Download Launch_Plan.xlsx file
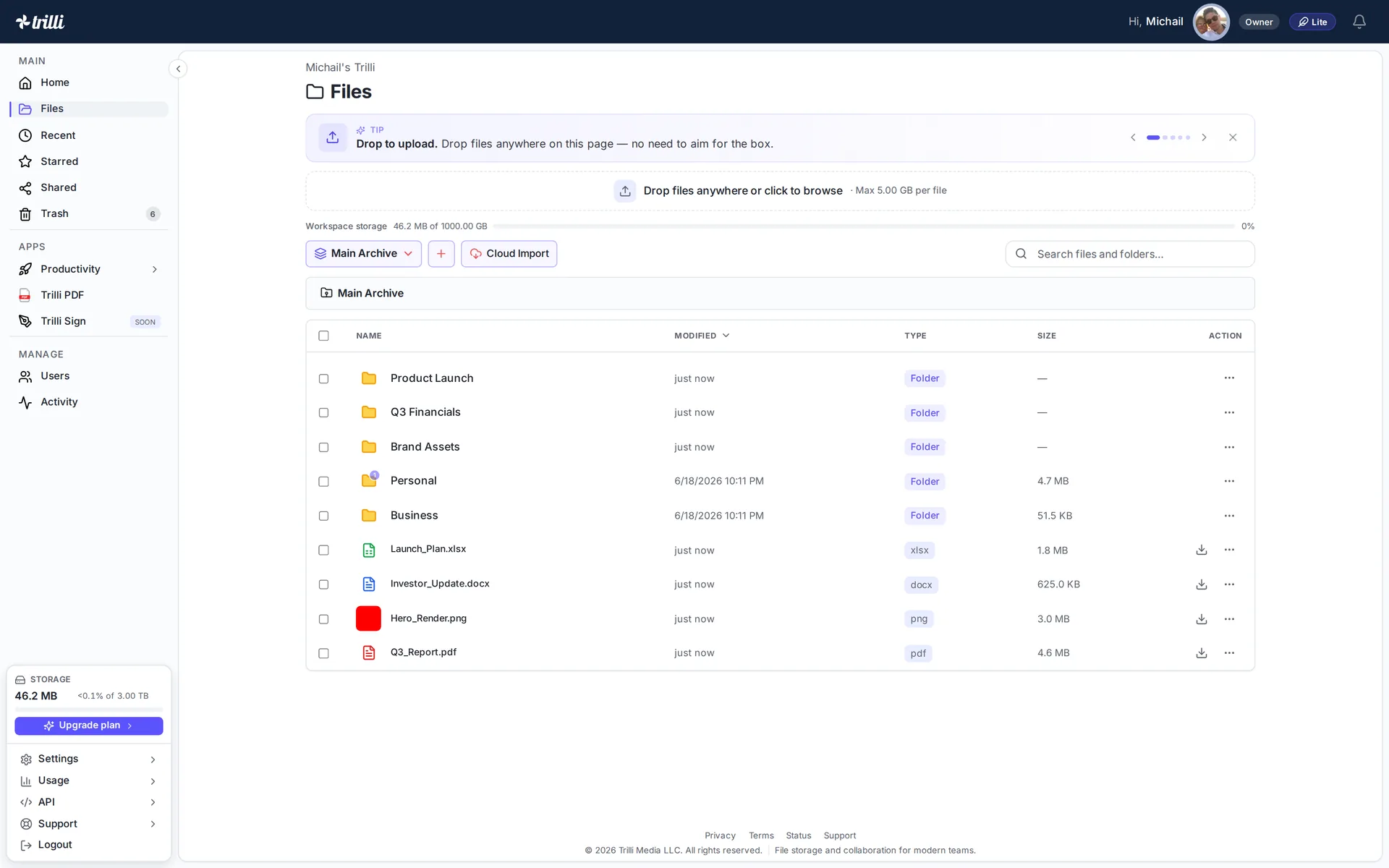The image size is (1389, 868). point(1202,550)
